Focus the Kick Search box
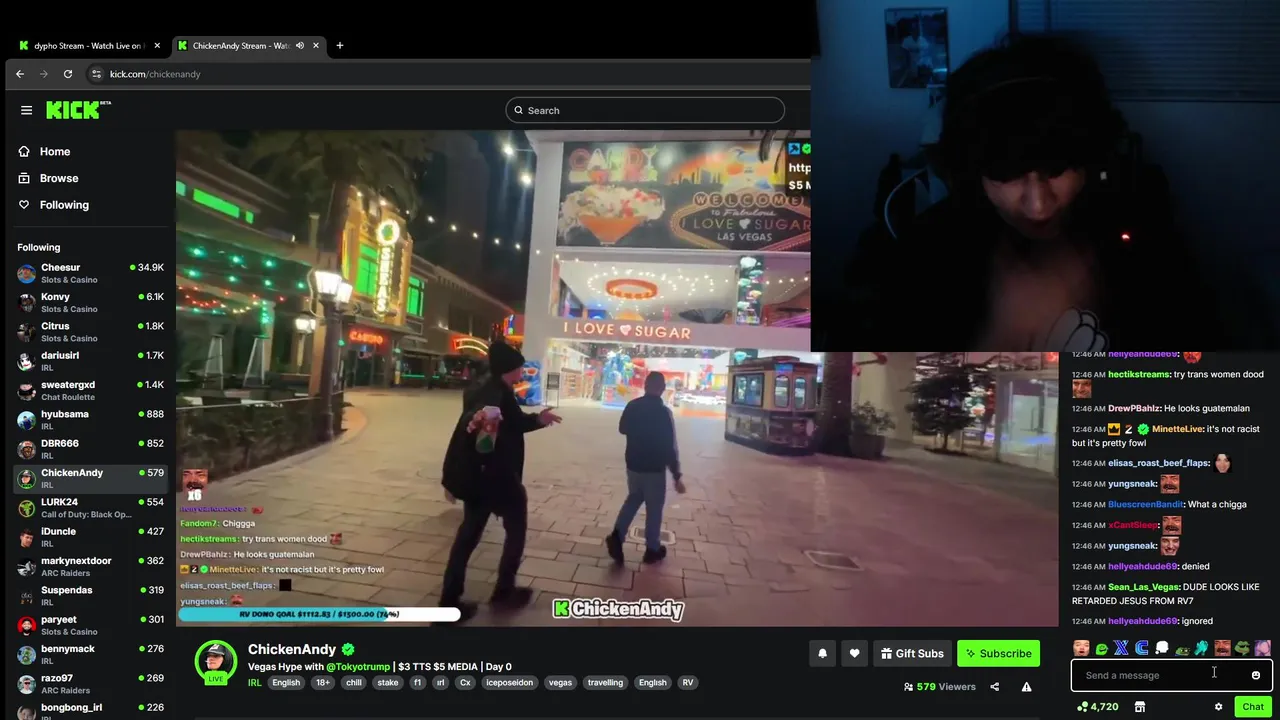This screenshot has height=720, width=1280. click(x=645, y=110)
